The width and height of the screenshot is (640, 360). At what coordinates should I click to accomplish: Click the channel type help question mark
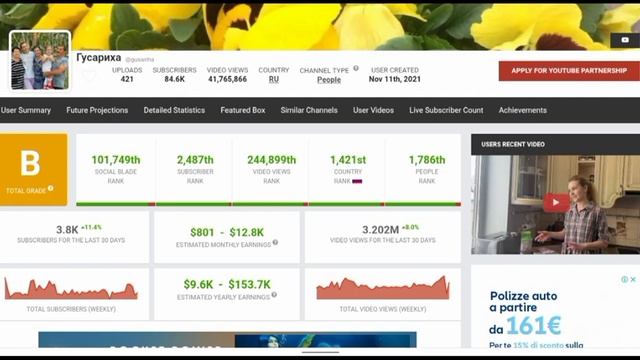(x=356, y=68)
